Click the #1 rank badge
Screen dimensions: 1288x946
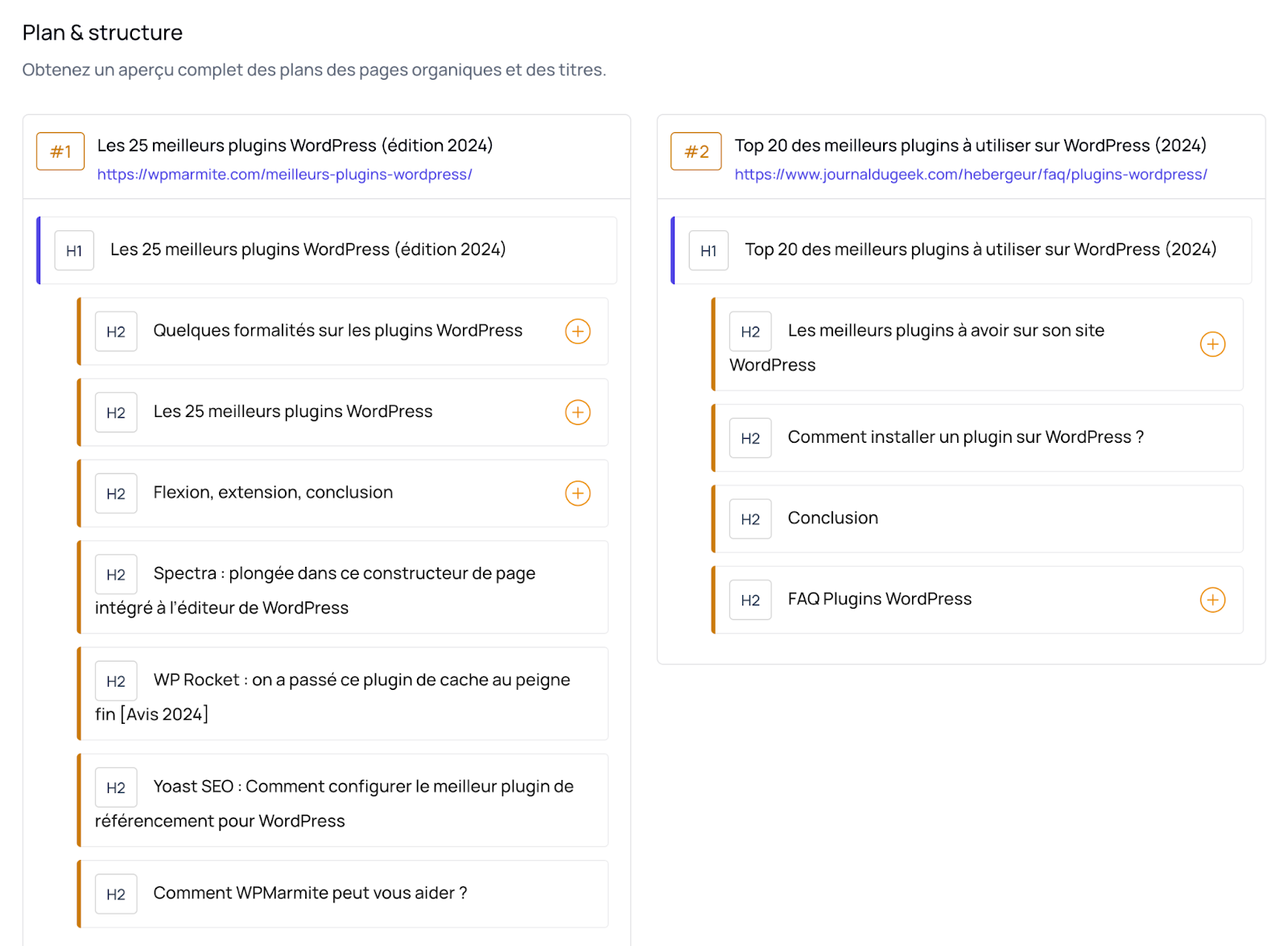click(x=60, y=151)
